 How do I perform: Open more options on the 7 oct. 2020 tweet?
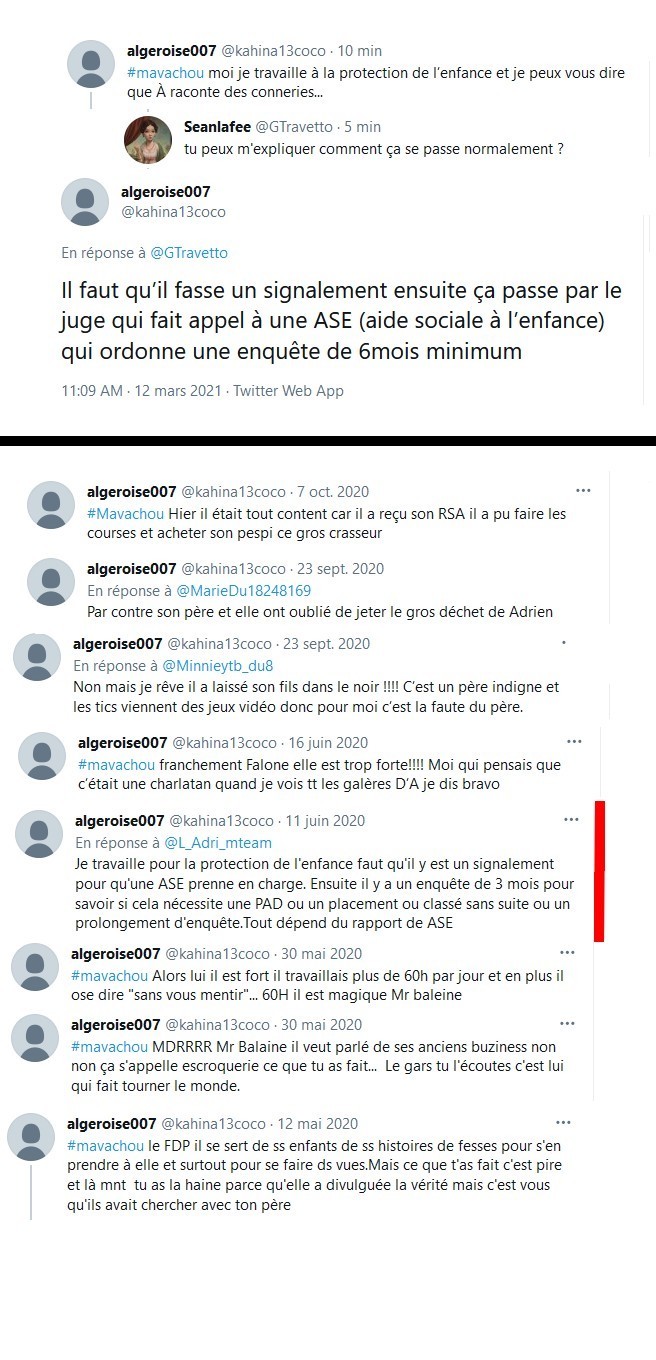tap(583, 491)
